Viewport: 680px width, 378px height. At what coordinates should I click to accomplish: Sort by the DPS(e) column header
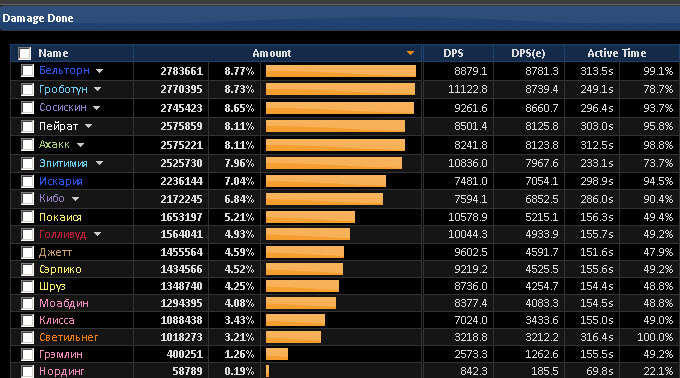point(528,53)
